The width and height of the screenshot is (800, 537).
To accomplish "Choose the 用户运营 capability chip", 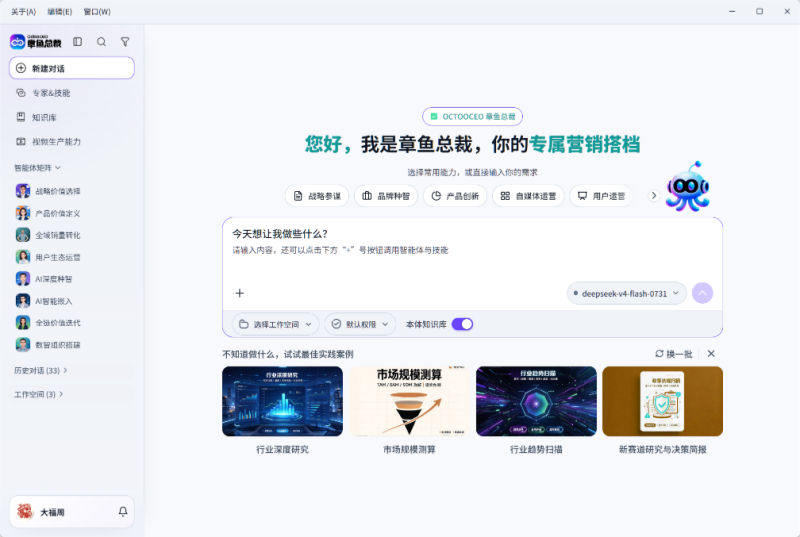I will pos(601,196).
